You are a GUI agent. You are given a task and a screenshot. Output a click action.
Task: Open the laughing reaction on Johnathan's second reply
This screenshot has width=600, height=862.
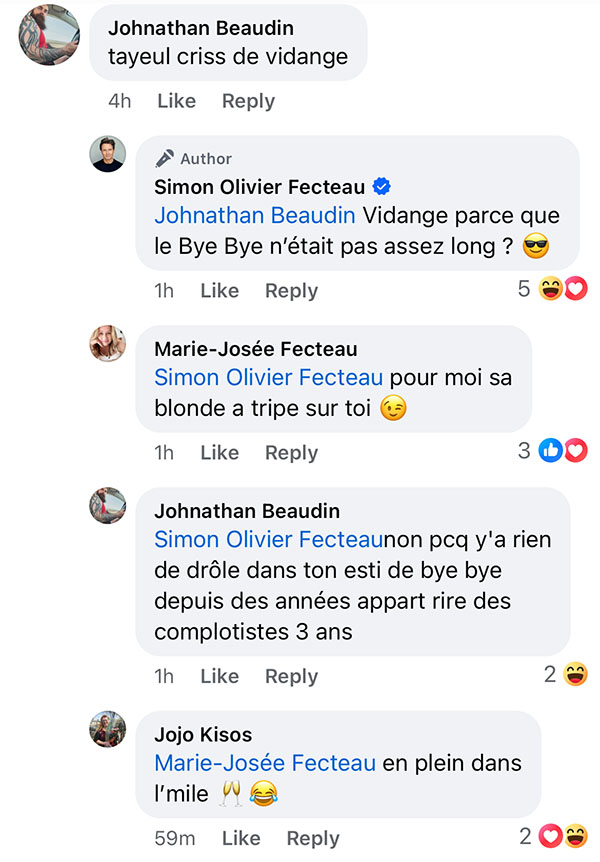[x=576, y=675]
